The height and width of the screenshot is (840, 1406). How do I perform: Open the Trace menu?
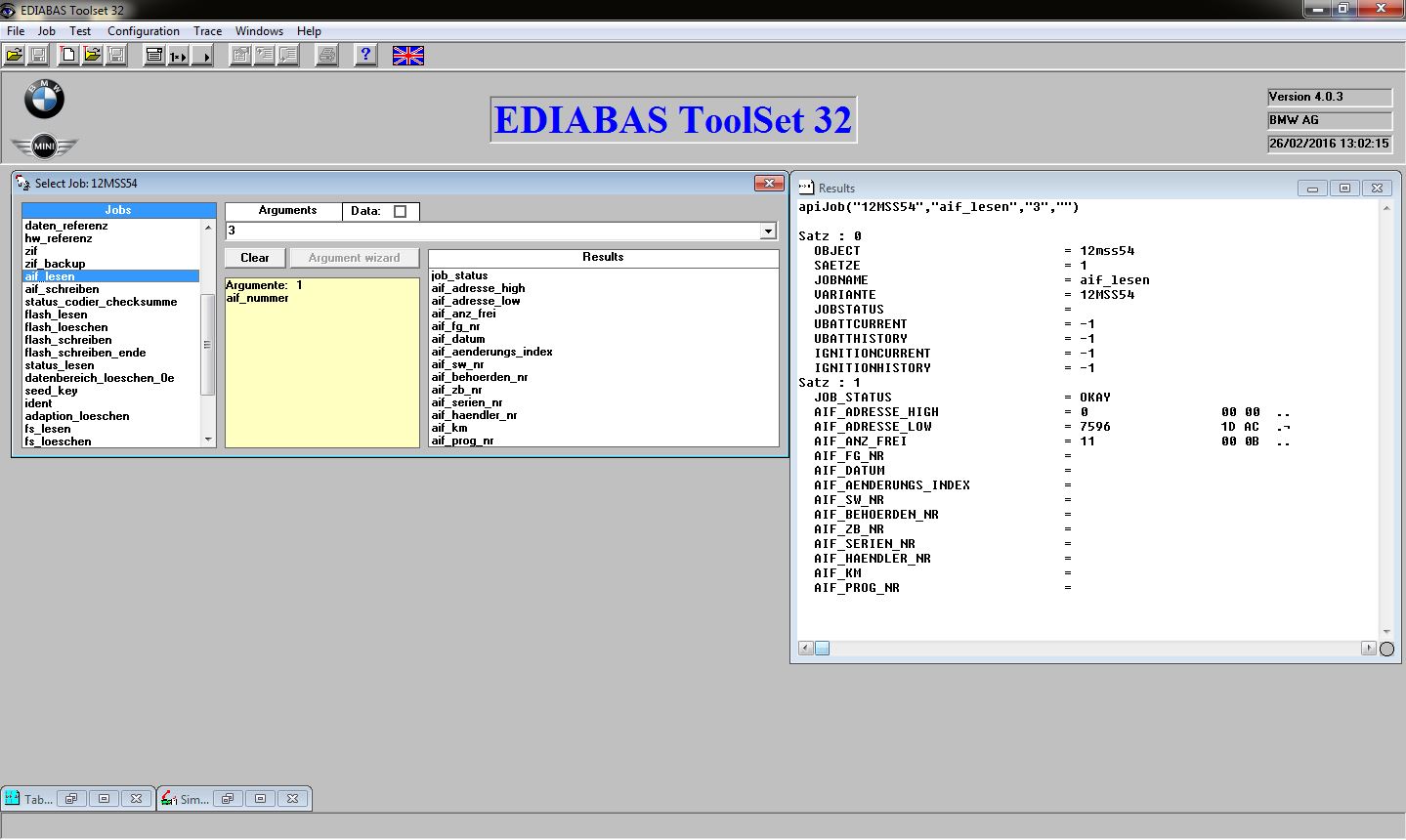click(x=207, y=31)
